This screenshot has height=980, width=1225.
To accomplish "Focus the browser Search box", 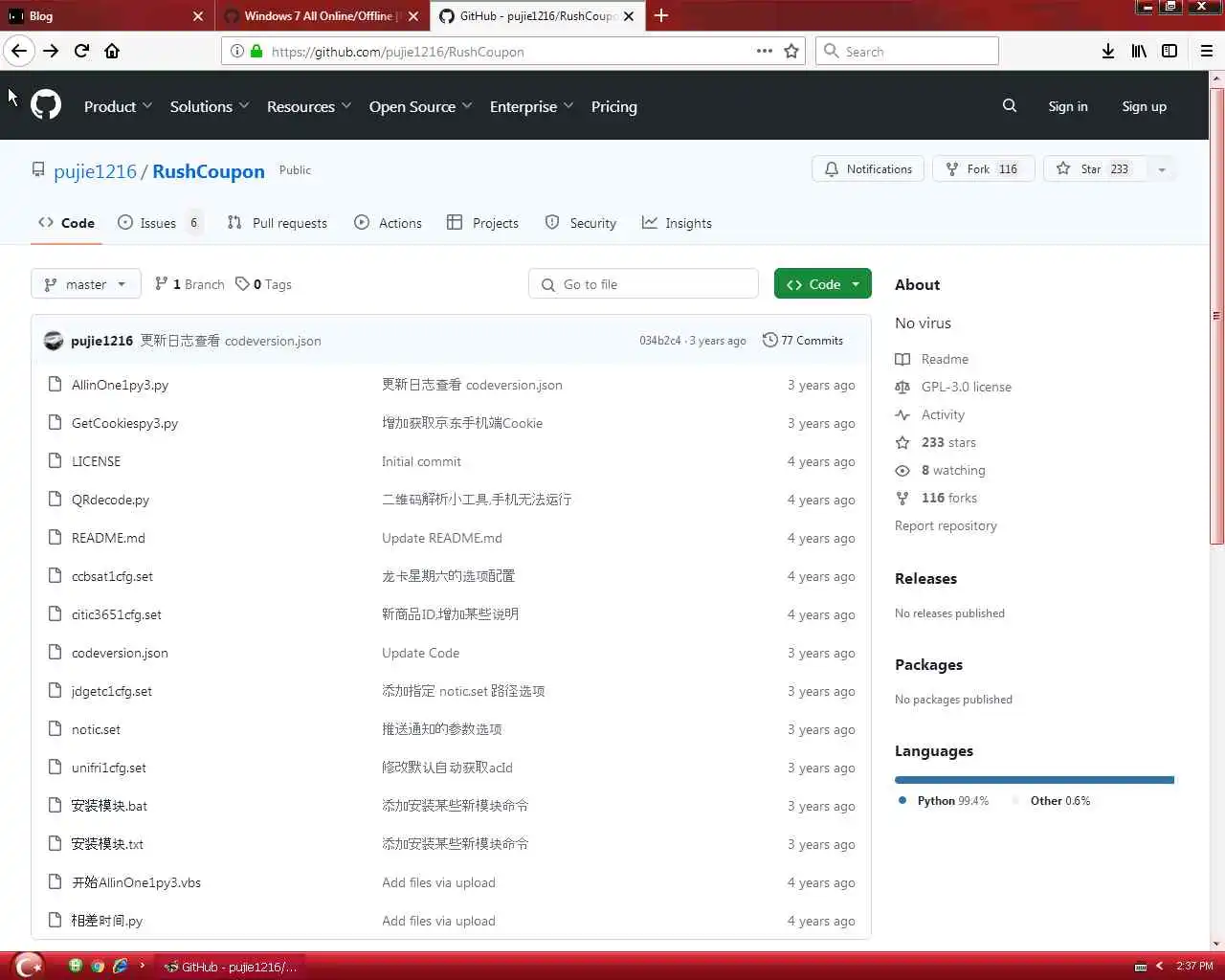I will pyautogui.click(x=906, y=51).
